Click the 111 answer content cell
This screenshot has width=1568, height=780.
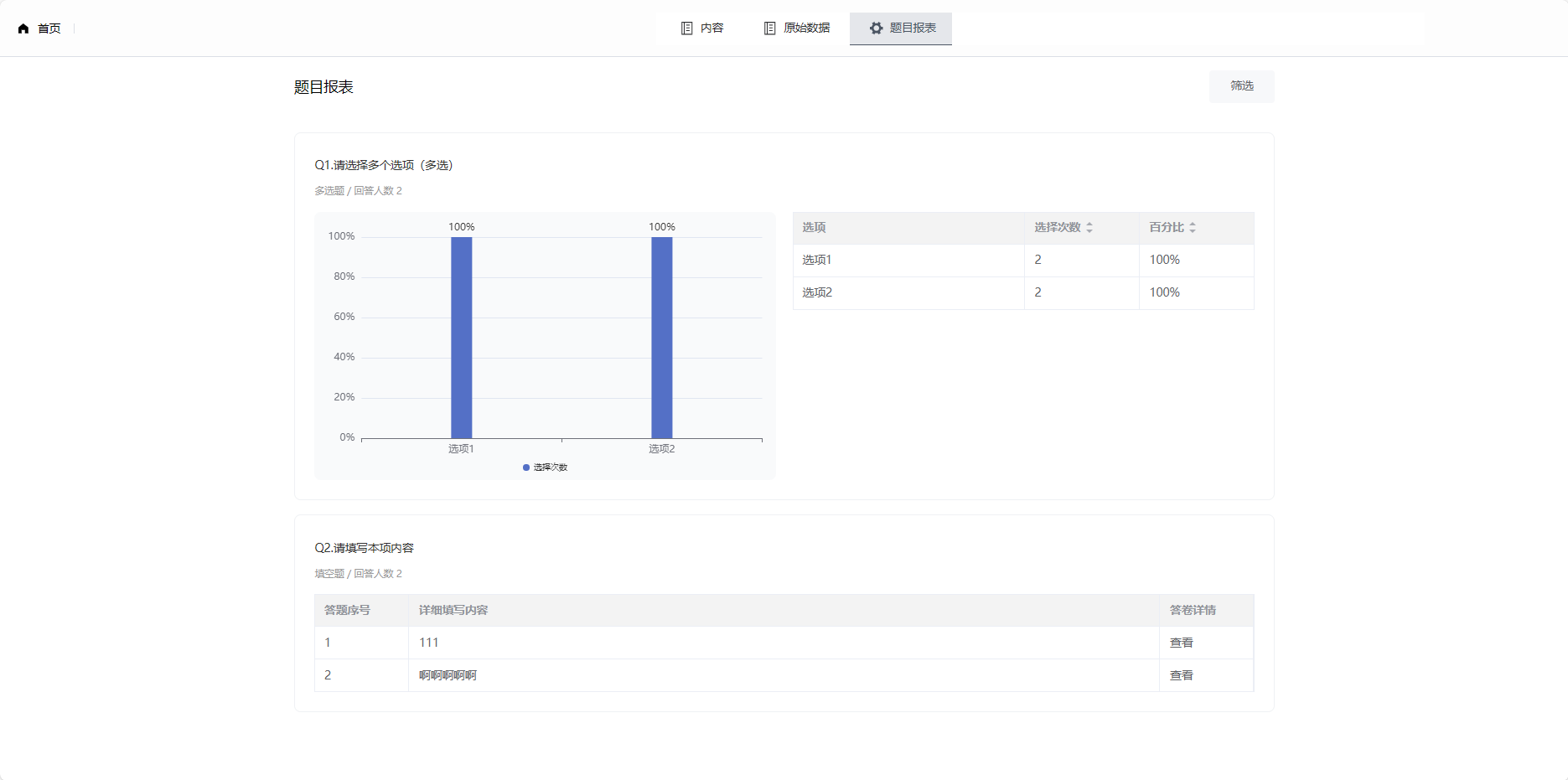pyautogui.click(x=784, y=643)
